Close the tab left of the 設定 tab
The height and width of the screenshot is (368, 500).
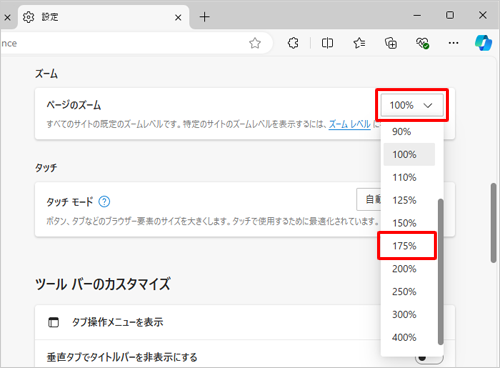tap(7, 17)
